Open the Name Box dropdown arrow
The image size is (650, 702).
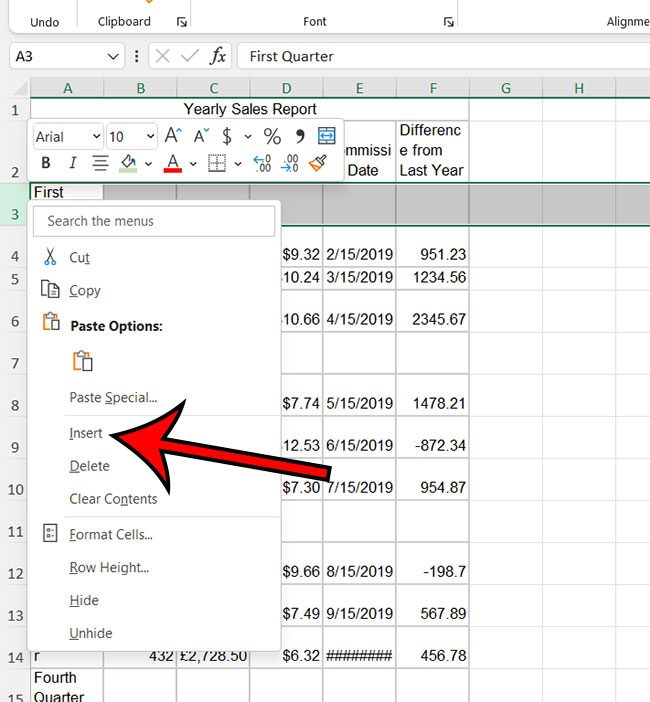point(113,57)
